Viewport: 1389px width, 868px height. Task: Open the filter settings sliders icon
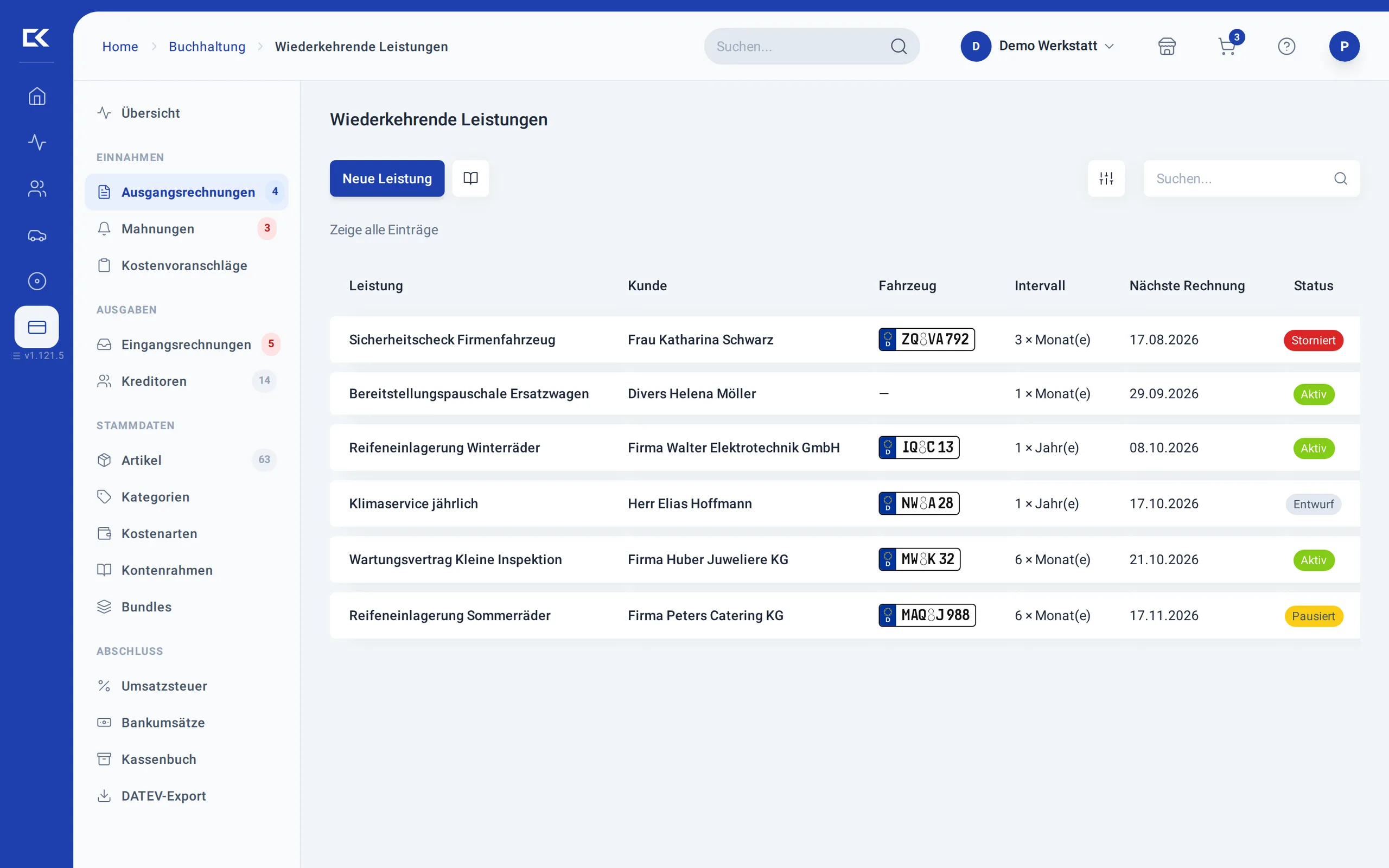[x=1106, y=178]
